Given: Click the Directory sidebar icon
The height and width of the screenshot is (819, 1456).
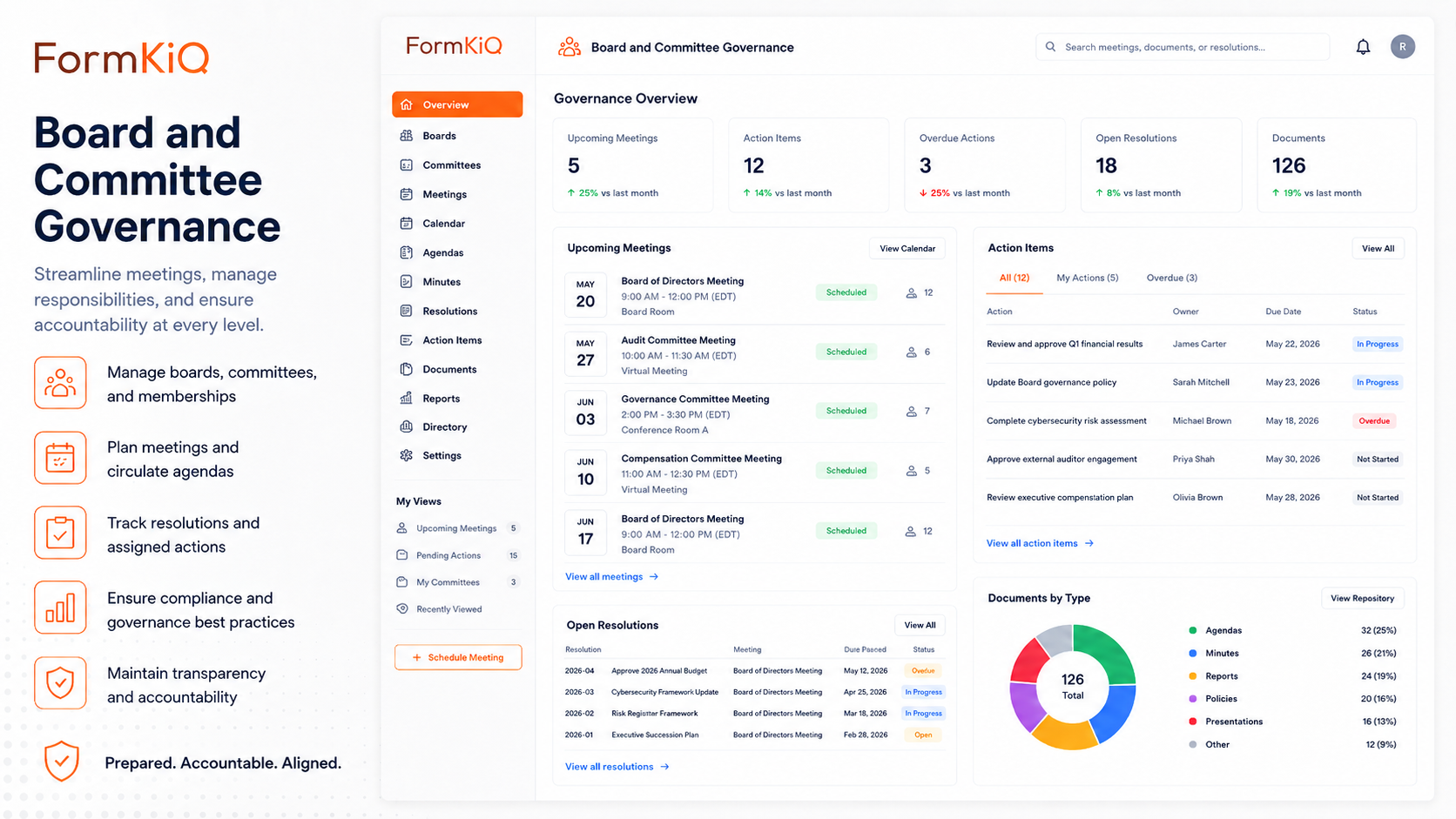Looking at the screenshot, I should click(406, 426).
